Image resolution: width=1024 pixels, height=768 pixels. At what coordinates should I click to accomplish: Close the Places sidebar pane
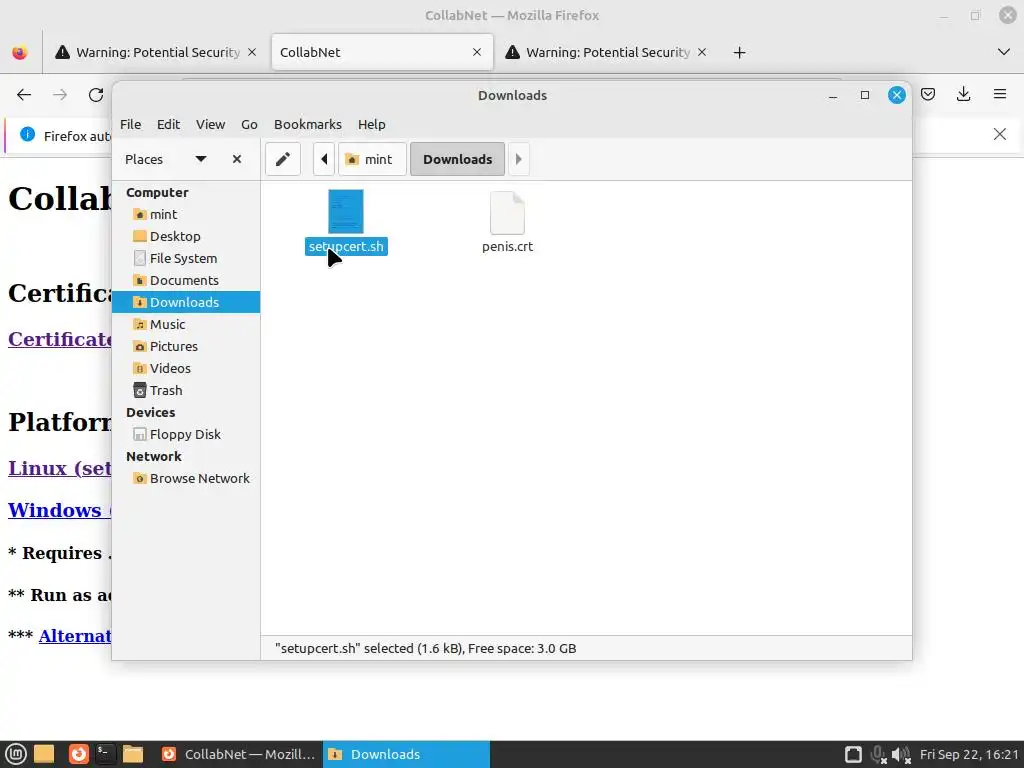(237, 159)
